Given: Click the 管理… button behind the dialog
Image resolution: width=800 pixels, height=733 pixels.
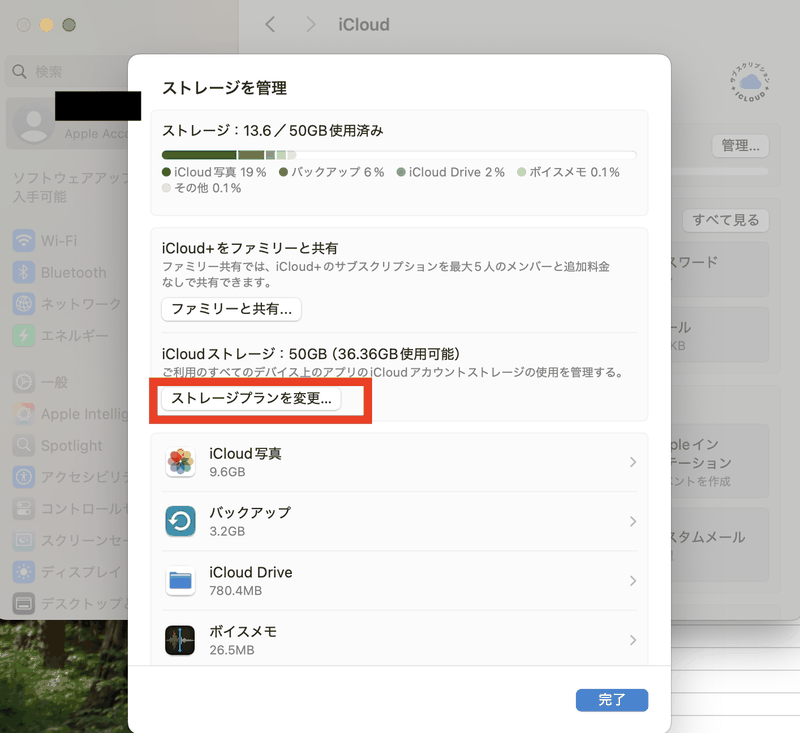Looking at the screenshot, I should point(740,146).
